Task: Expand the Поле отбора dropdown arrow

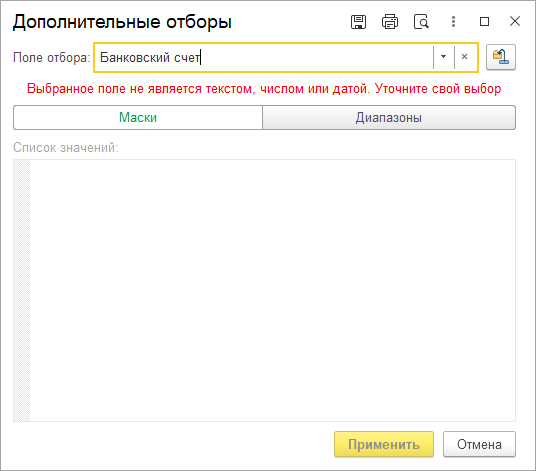Action: pyautogui.click(x=443, y=57)
